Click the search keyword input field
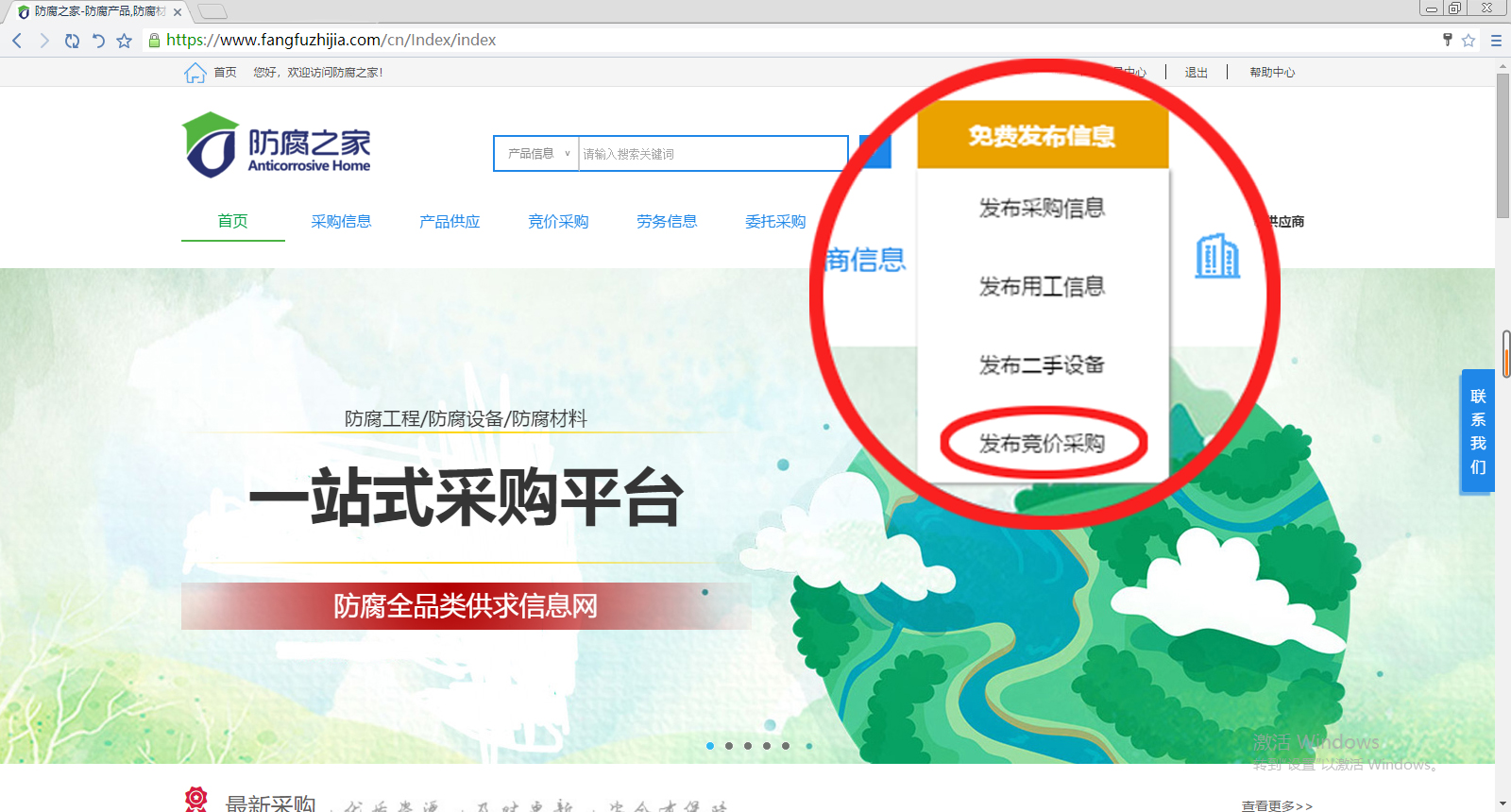This screenshot has width=1511, height=812. click(712, 154)
